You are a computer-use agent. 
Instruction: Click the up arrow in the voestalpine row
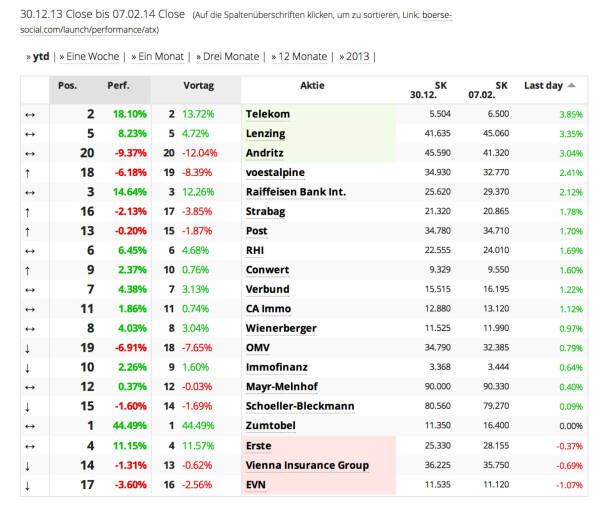(27, 172)
